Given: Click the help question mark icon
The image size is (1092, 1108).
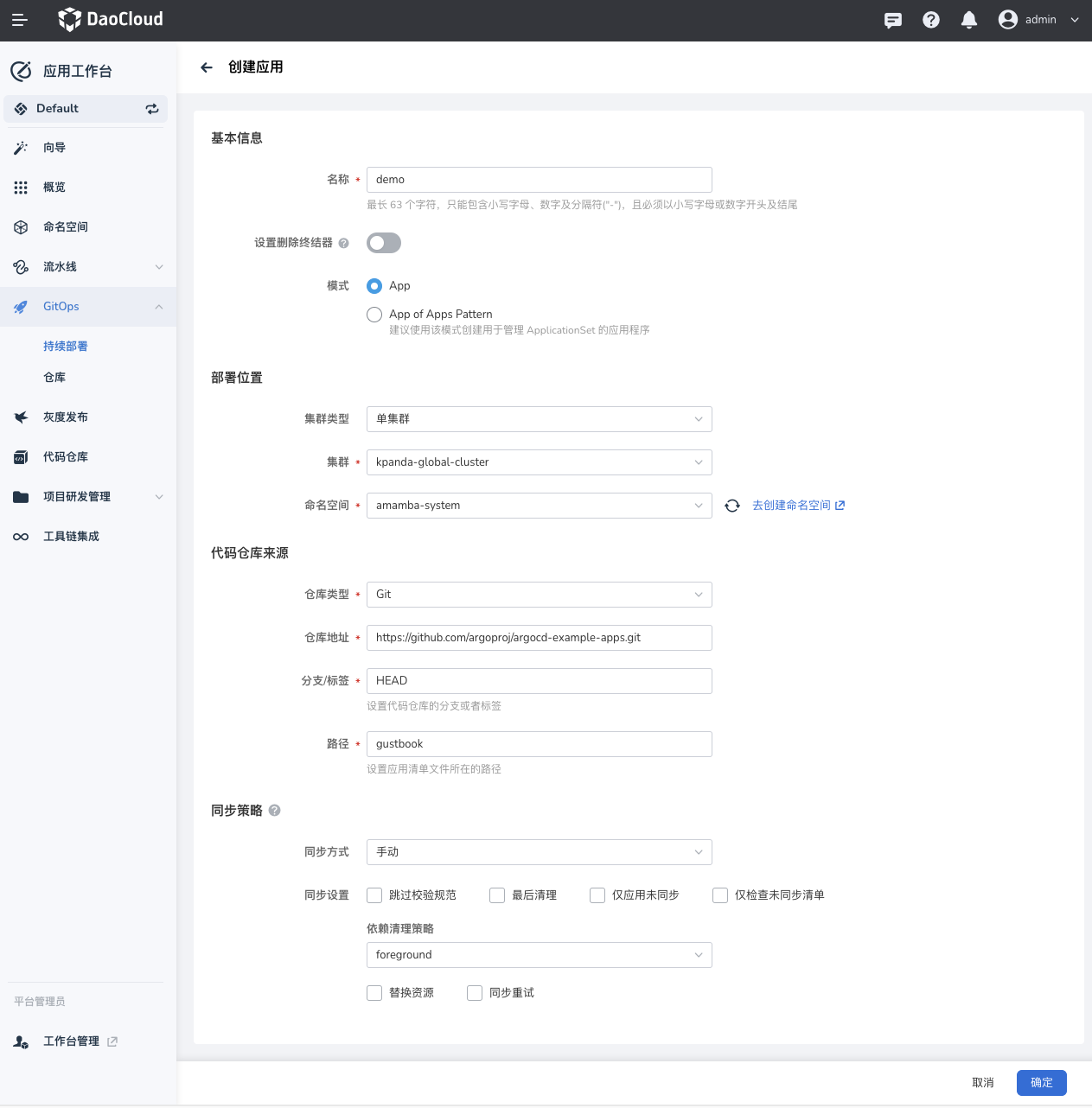Looking at the screenshot, I should coord(931,20).
